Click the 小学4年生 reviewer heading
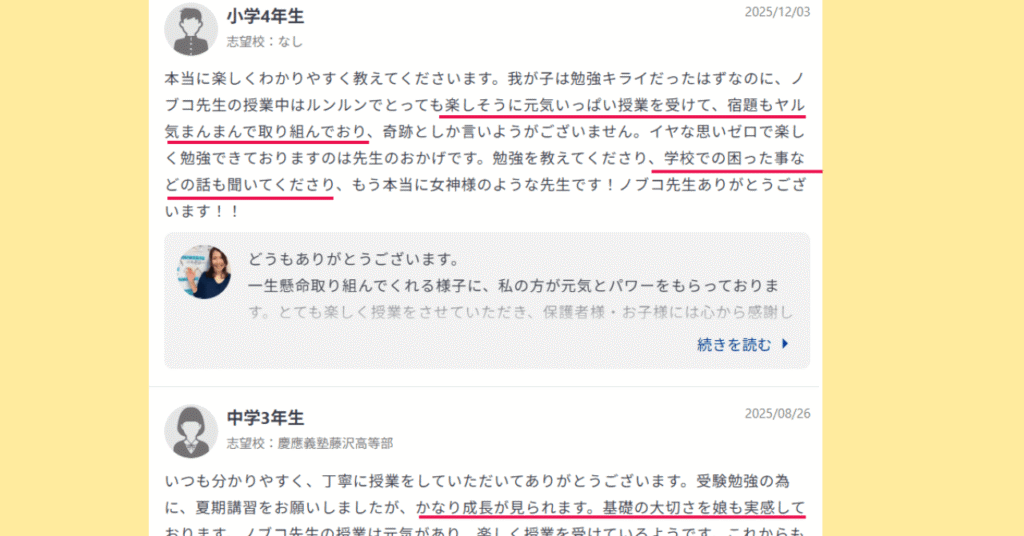The height and width of the screenshot is (536, 1024). click(x=265, y=16)
